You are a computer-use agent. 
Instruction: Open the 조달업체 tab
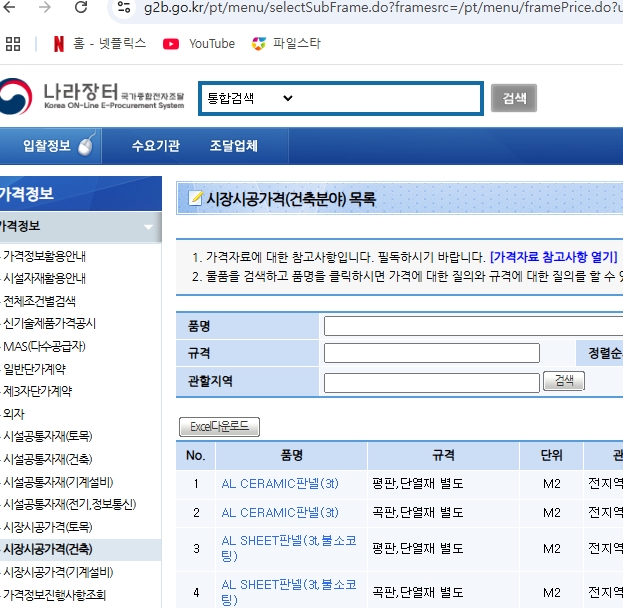click(234, 146)
